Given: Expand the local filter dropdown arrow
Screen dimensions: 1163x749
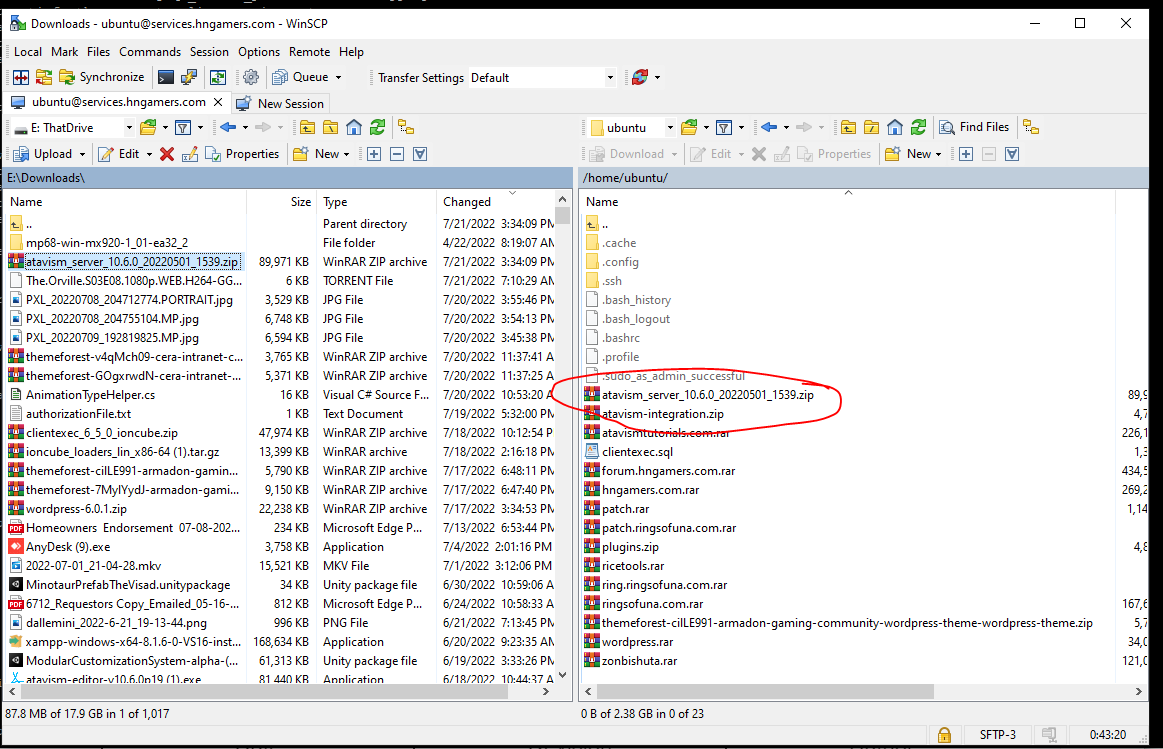Looking at the screenshot, I should point(200,128).
